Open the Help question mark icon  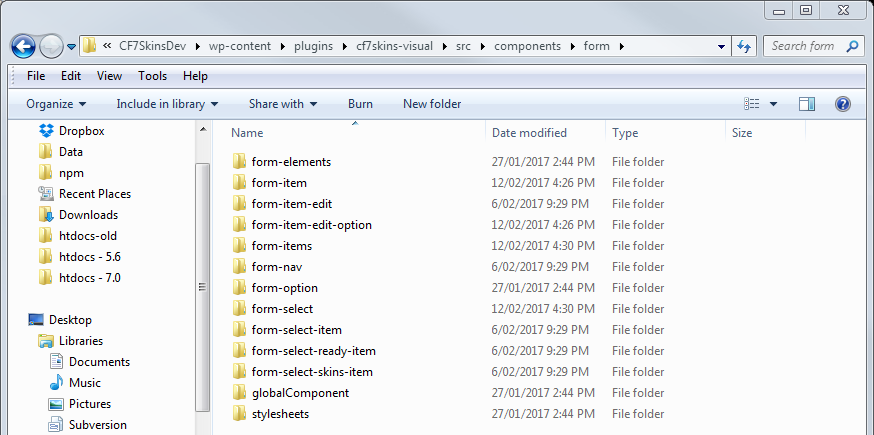842,104
